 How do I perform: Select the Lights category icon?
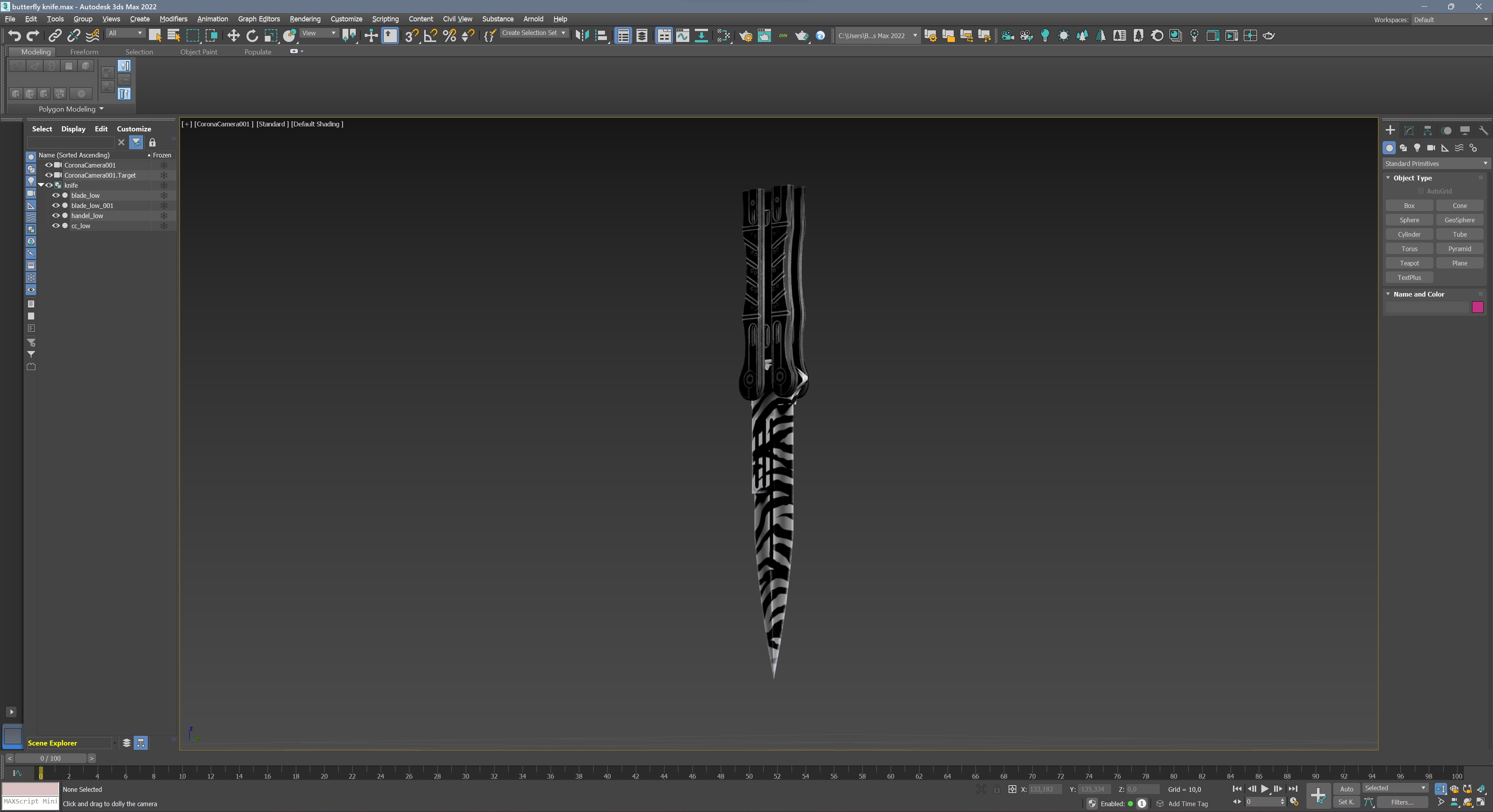click(1417, 148)
